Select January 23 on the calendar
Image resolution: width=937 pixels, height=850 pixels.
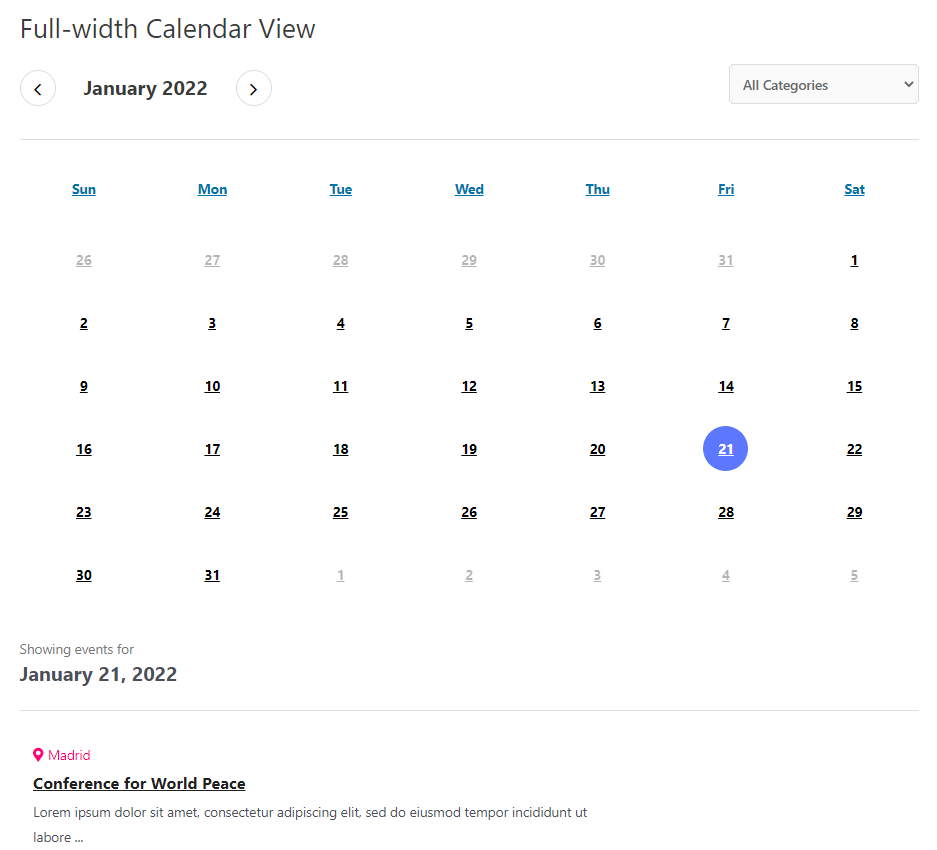[x=84, y=512]
